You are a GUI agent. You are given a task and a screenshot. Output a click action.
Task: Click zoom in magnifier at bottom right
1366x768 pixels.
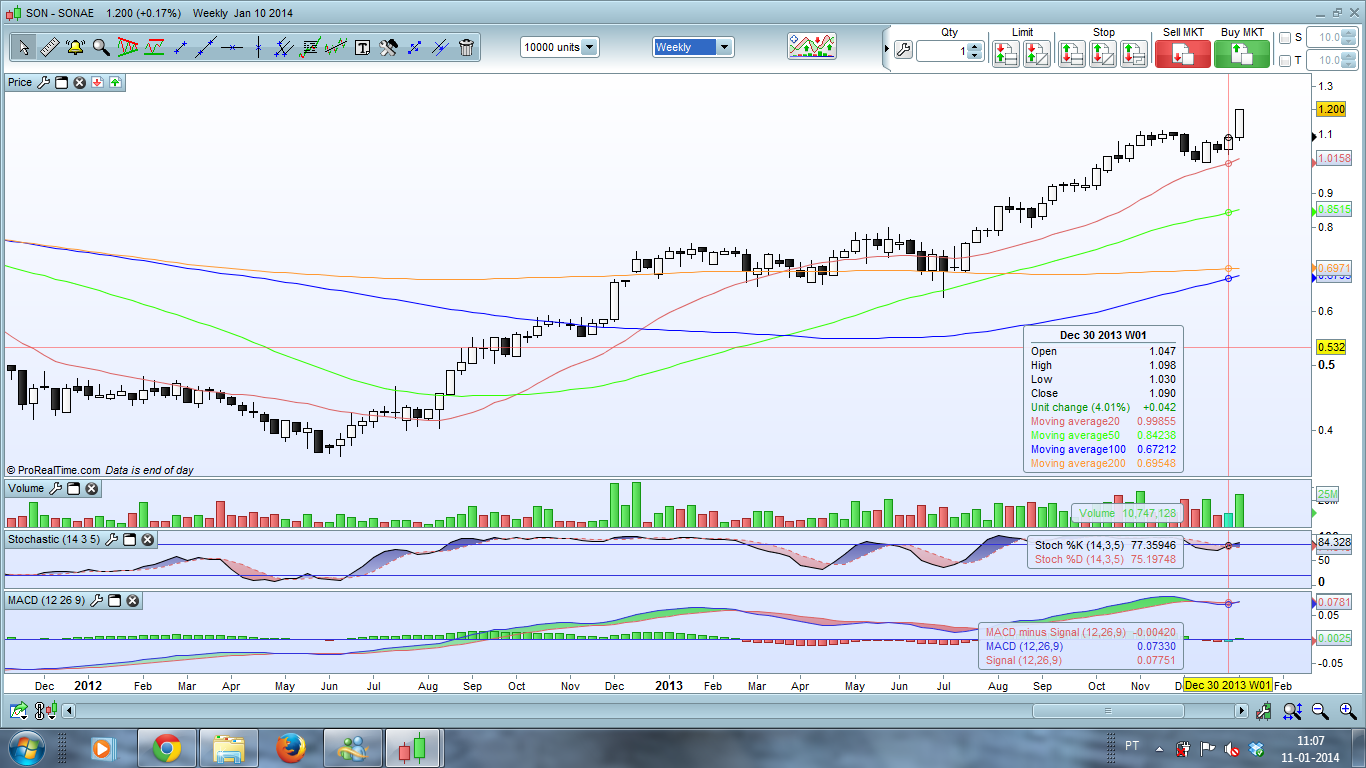(1346, 711)
